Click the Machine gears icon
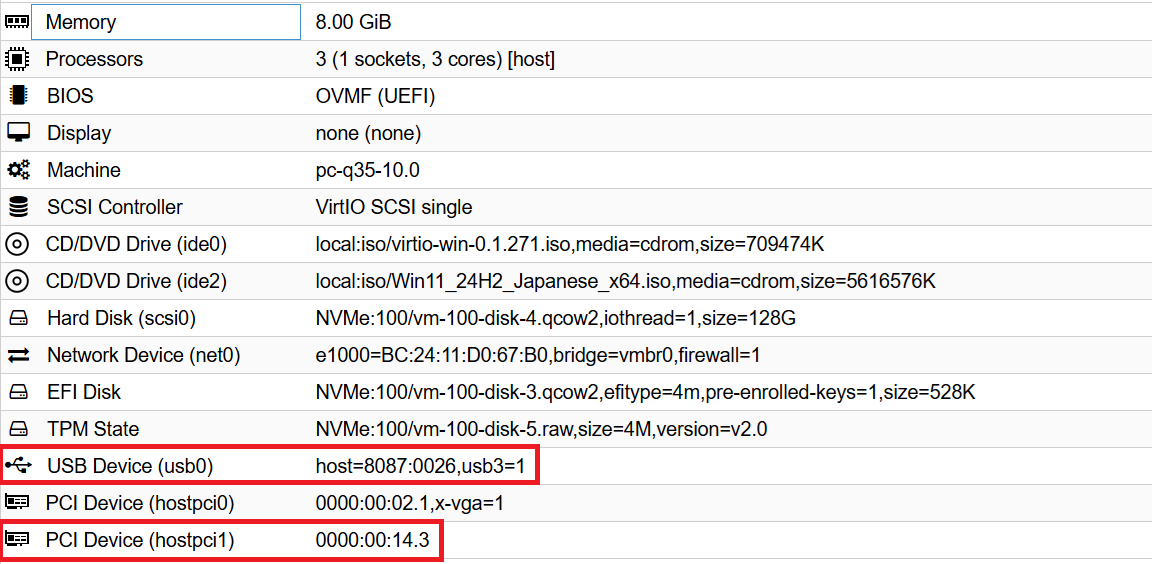This screenshot has height=564, width=1152. [x=18, y=170]
